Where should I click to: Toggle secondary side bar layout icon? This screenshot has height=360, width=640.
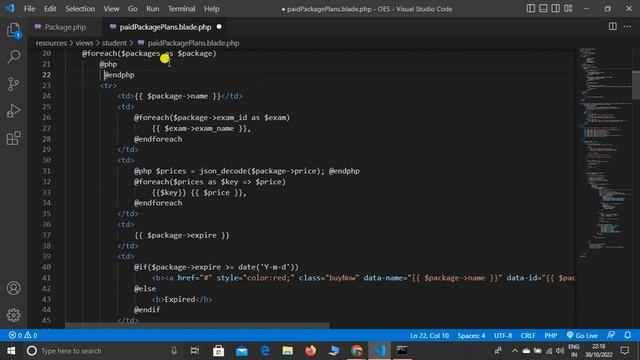pos(556,9)
